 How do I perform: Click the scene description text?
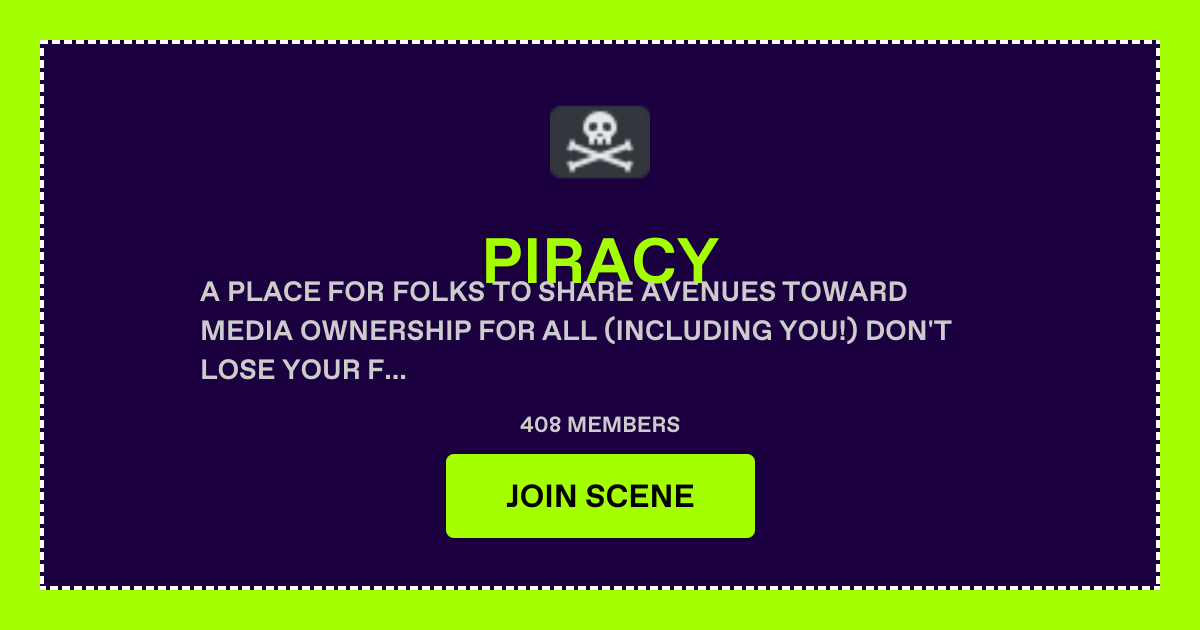(576, 331)
